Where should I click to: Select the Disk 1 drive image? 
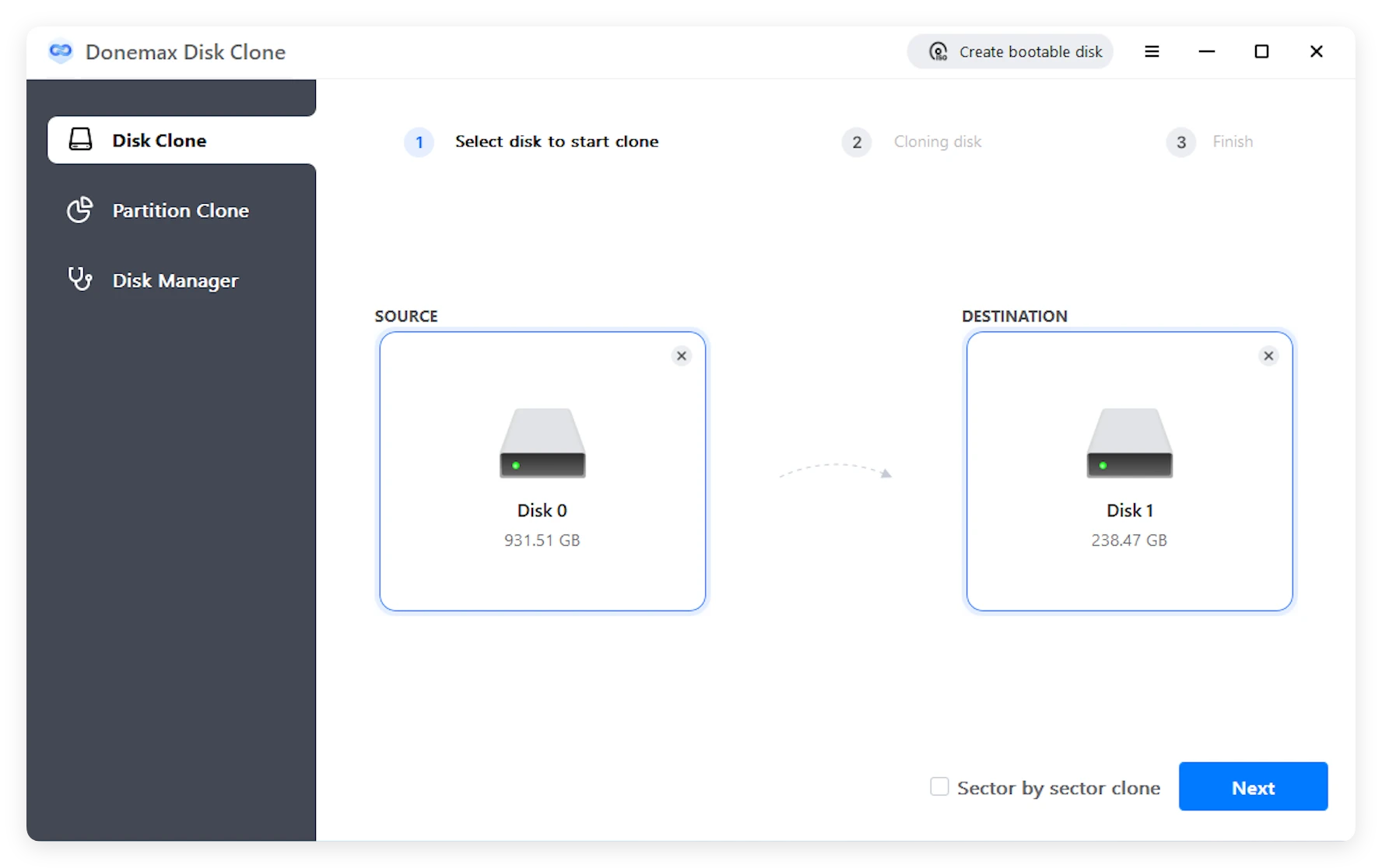tap(1129, 443)
